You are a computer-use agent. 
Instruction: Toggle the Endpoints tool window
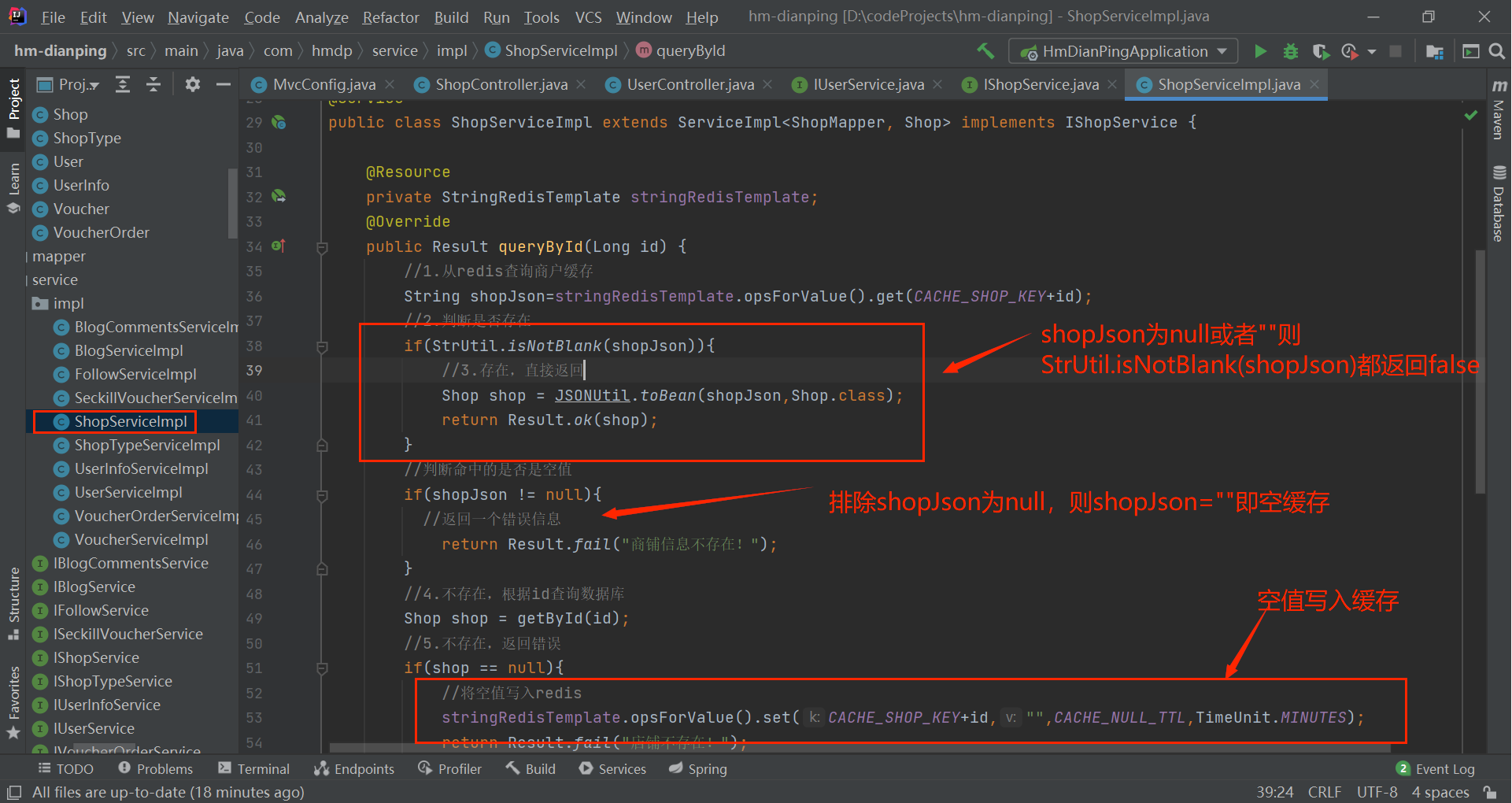(x=354, y=768)
